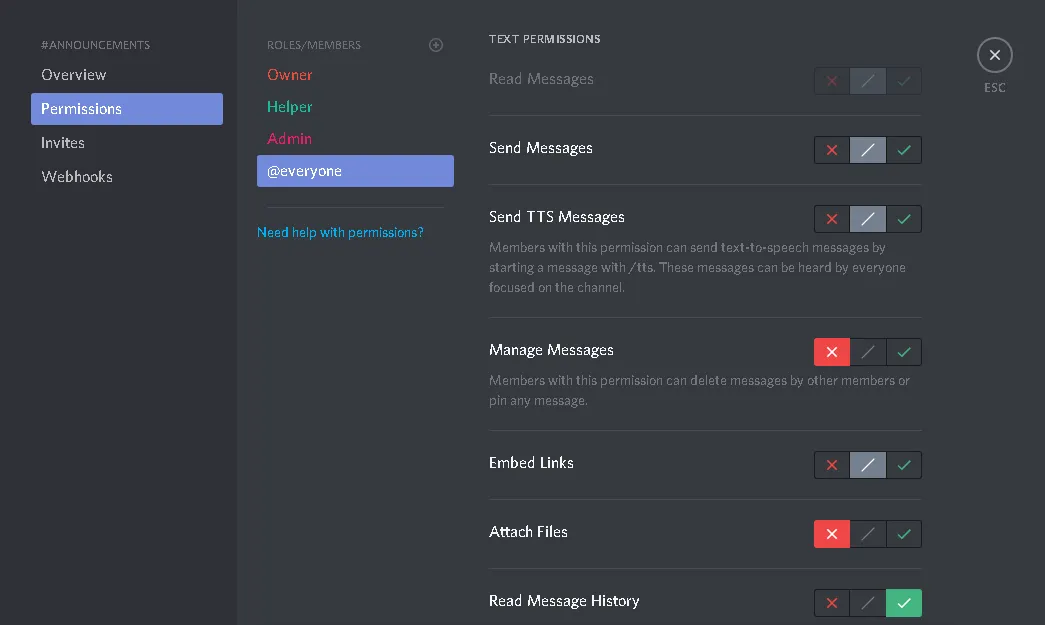Allow Send TTS Messages green checkmark
1045x625 pixels.
pyautogui.click(x=904, y=219)
